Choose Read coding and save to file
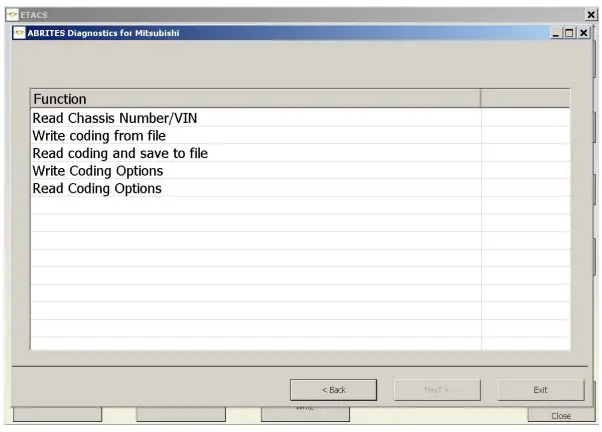This screenshot has height=432, width=602. click(256, 153)
